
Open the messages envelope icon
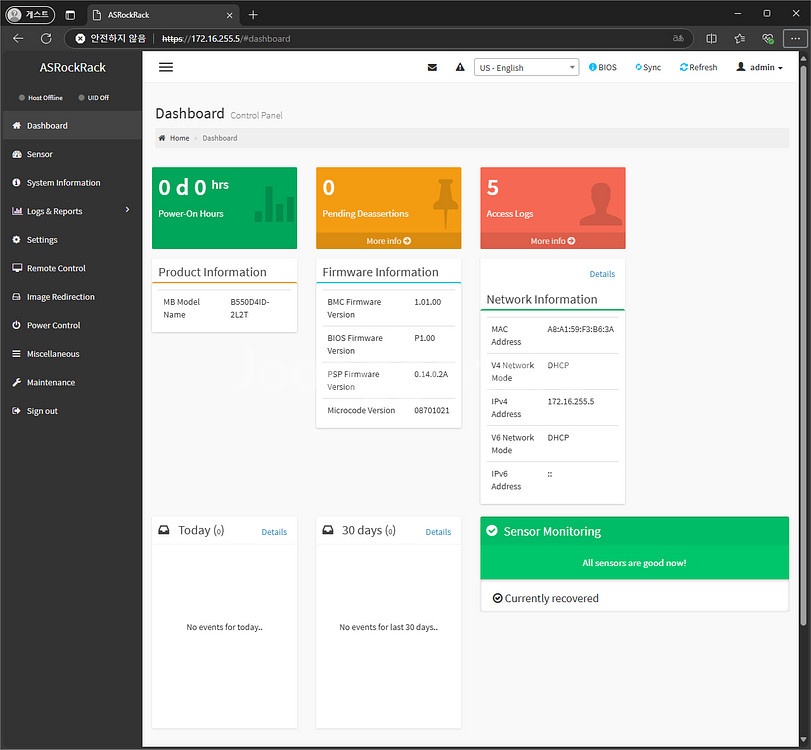pyautogui.click(x=432, y=68)
